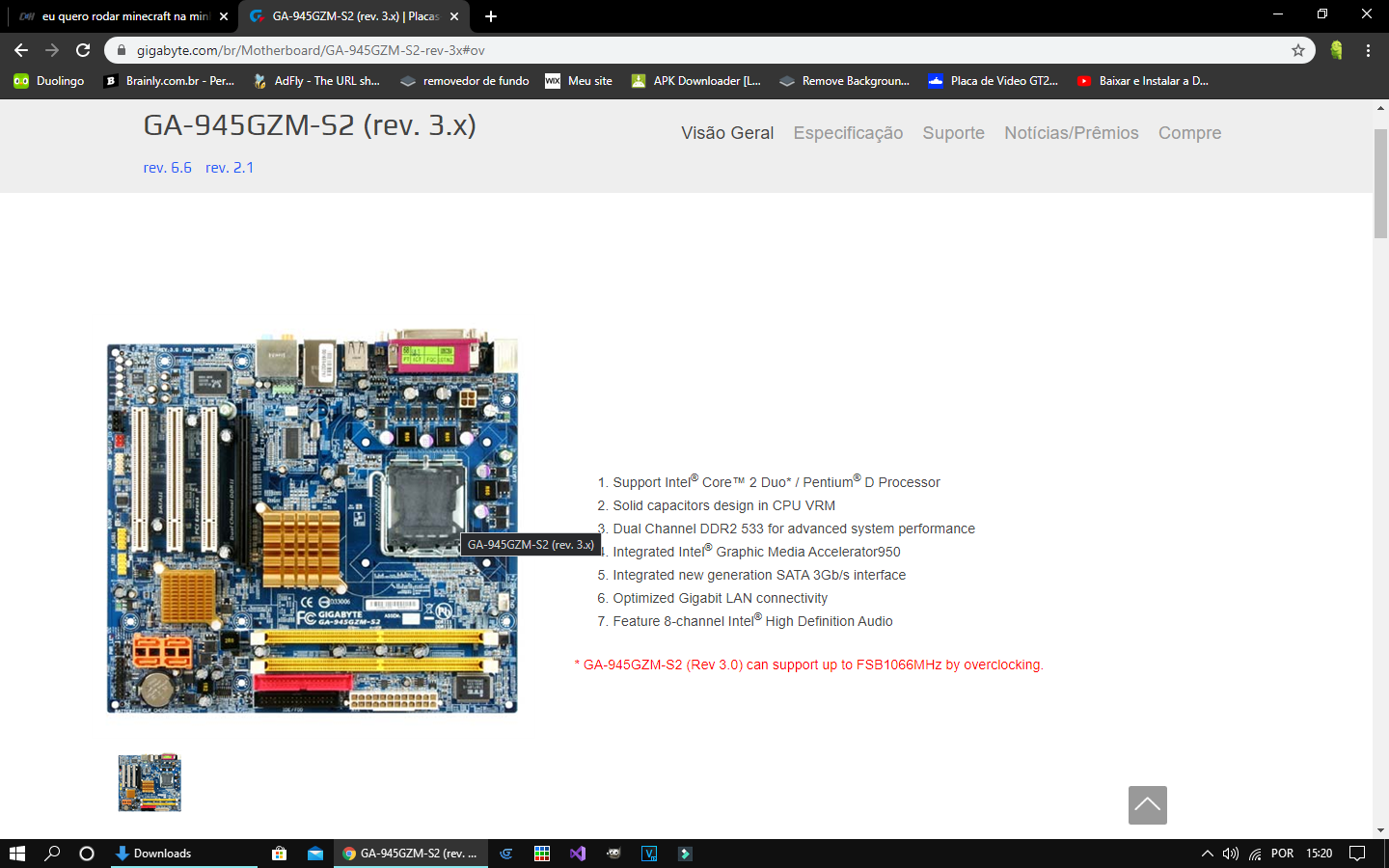Show hidden system tray icons
Viewport: 1389px width, 868px height.
tap(1207, 854)
